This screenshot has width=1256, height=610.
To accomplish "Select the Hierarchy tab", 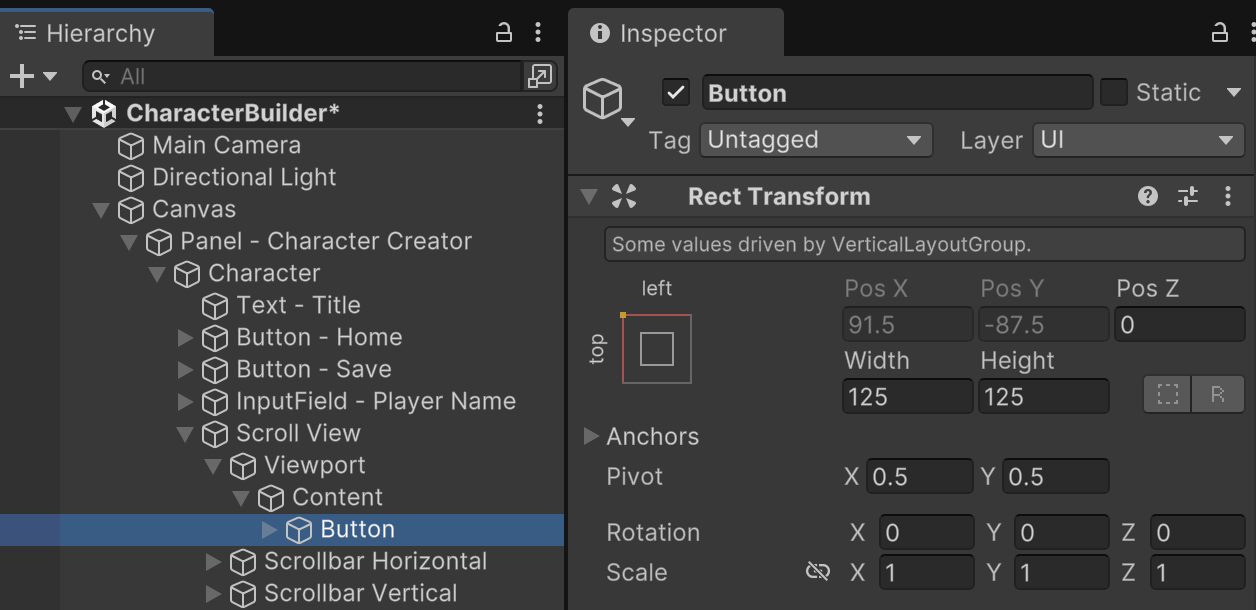I will [x=100, y=33].
